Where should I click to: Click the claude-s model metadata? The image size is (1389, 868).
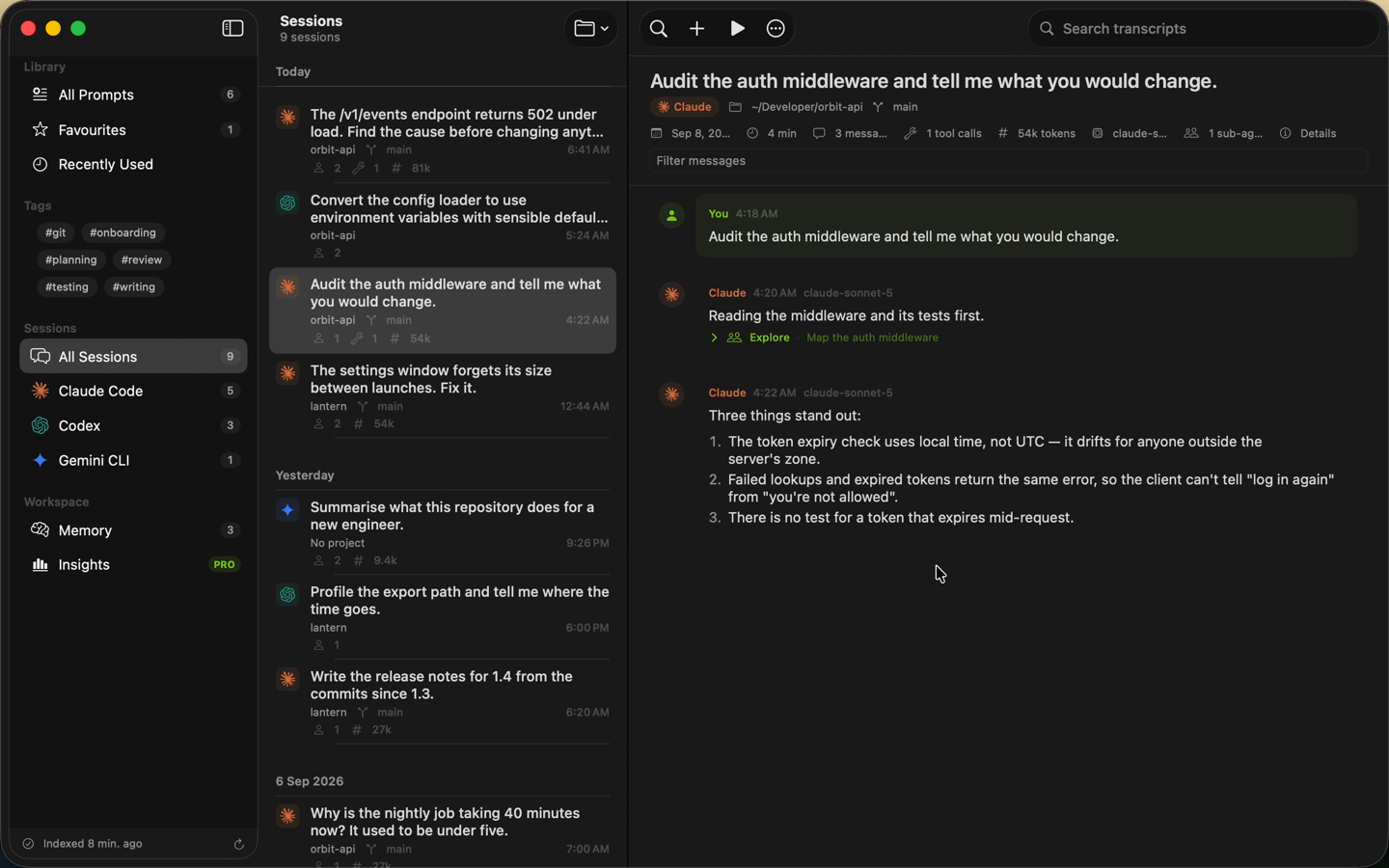coord(1130,133)
